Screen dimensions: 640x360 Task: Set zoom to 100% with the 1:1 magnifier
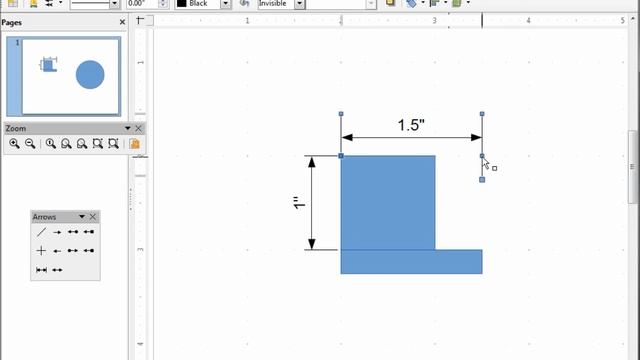pos(51,144)
